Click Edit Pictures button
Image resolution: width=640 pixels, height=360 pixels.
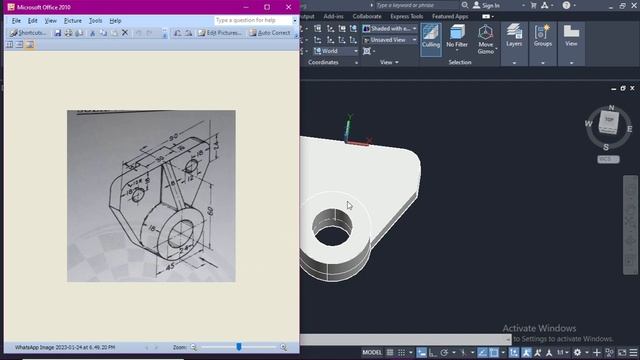point(220,33)
